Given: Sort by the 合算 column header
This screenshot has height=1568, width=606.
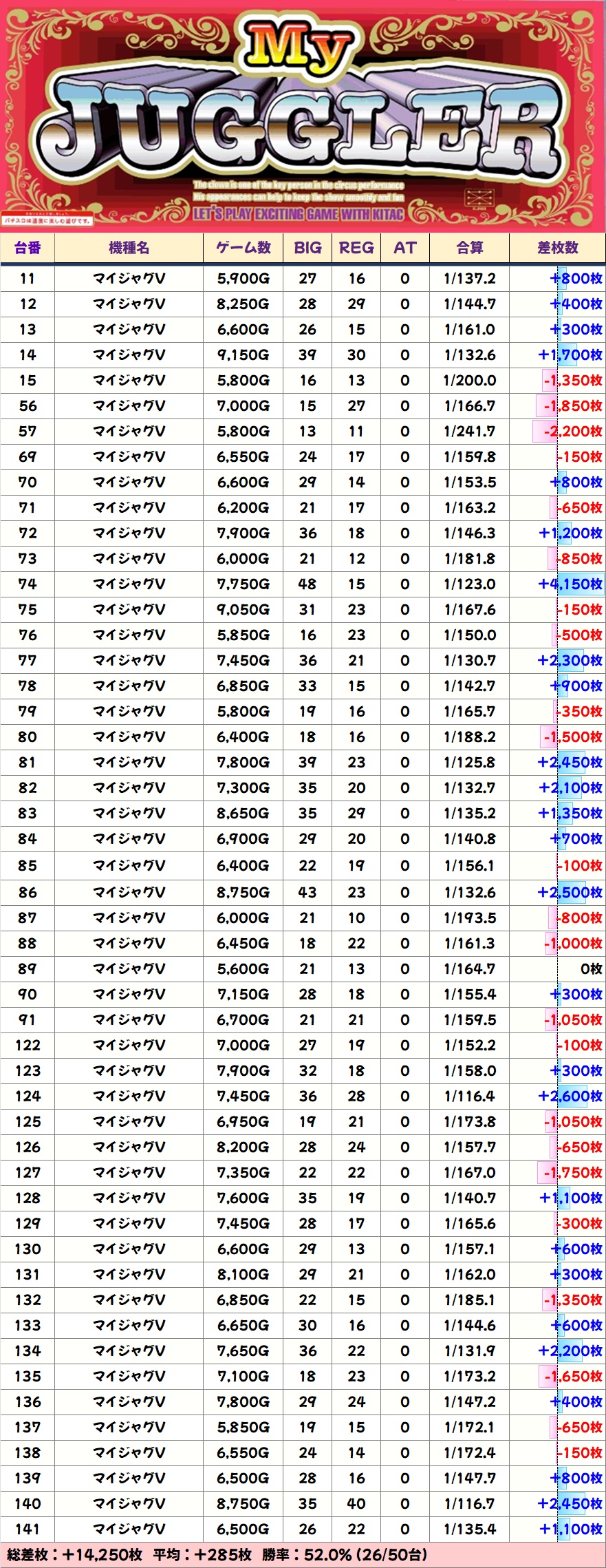Looking at the screenshot, I should click(469, 248).
